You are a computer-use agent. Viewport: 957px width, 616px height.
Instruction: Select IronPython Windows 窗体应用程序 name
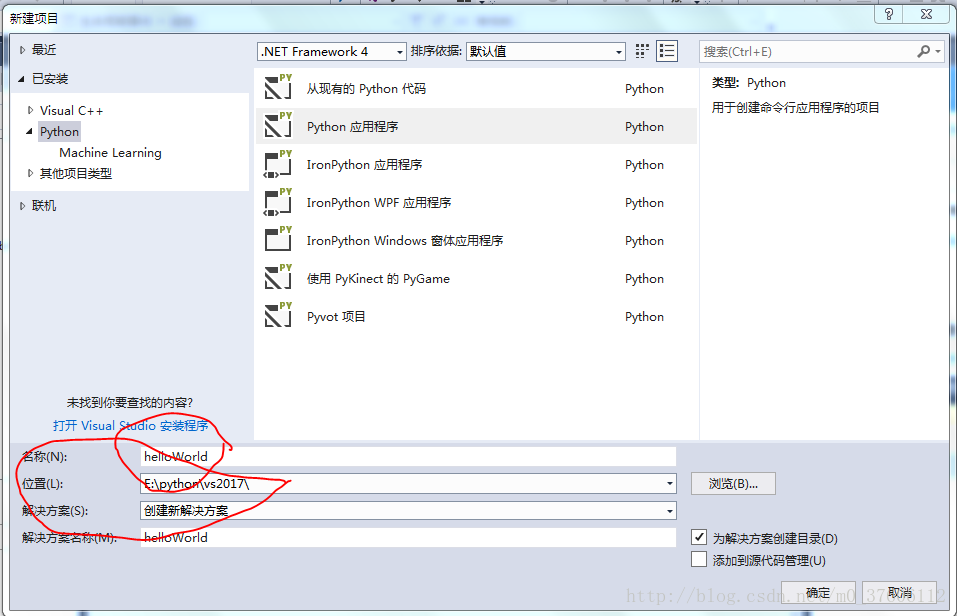(405, 240)
